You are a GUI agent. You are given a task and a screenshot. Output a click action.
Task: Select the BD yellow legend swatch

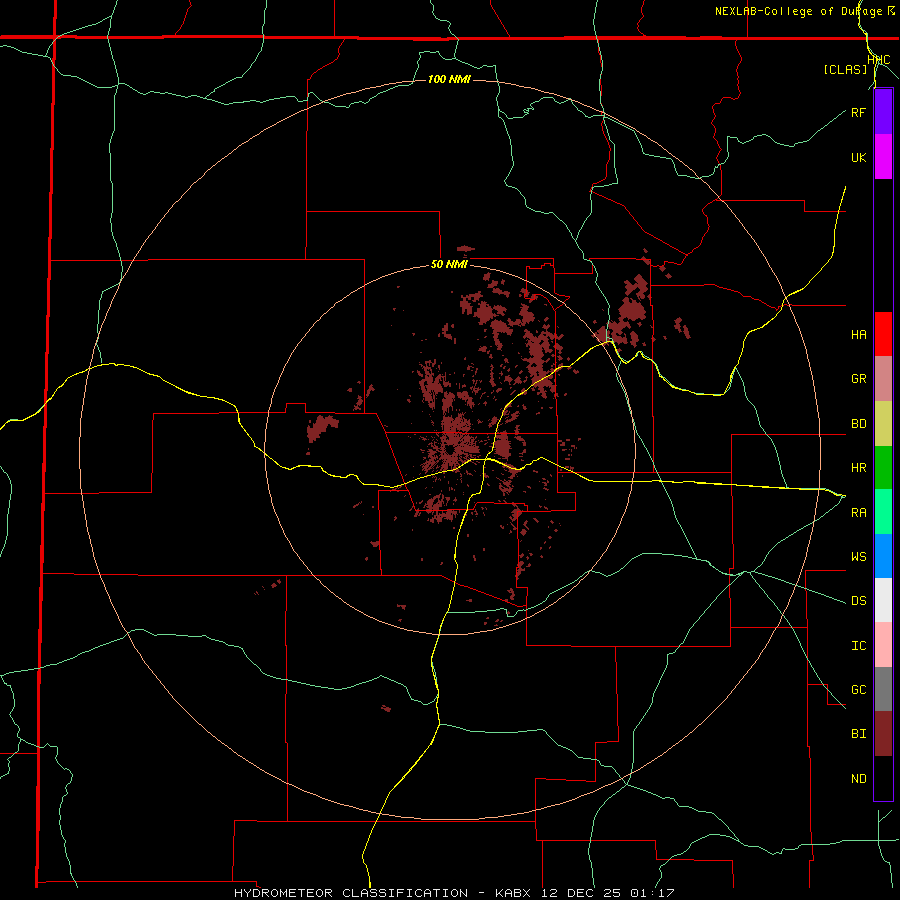tap(883, 424)
